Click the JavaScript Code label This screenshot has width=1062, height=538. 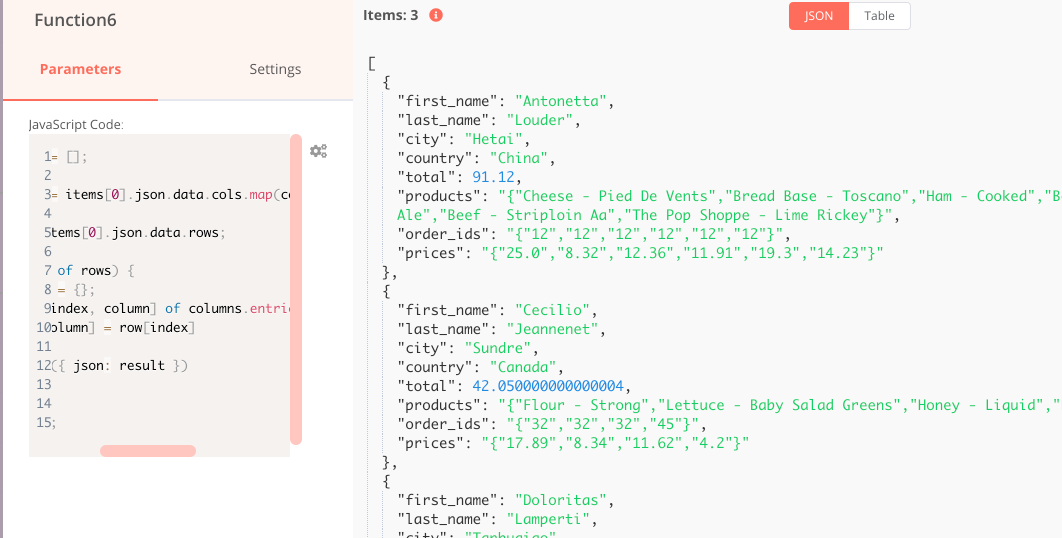(x=76, y=125)
